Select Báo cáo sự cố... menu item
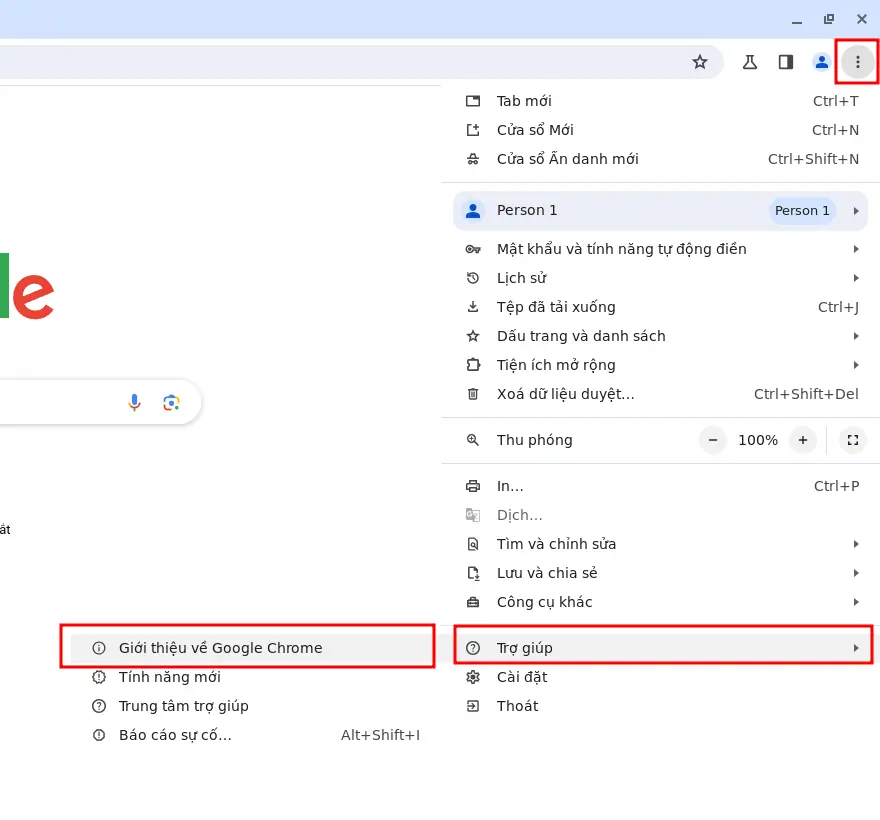Screen dimensions: 880x820 [x=251, y=735]
